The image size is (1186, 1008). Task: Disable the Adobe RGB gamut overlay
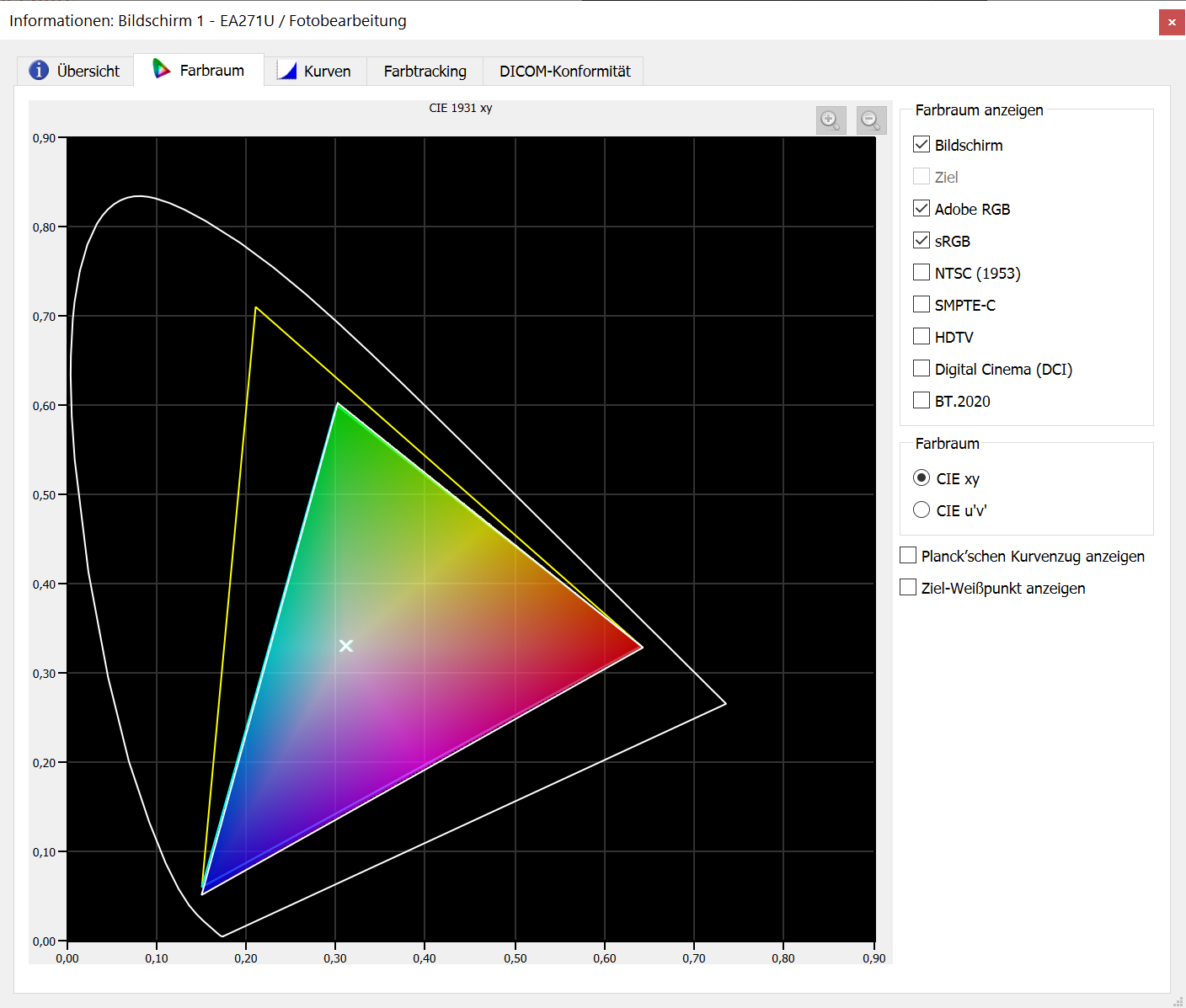pyautogui.click(x=922, y=209)
